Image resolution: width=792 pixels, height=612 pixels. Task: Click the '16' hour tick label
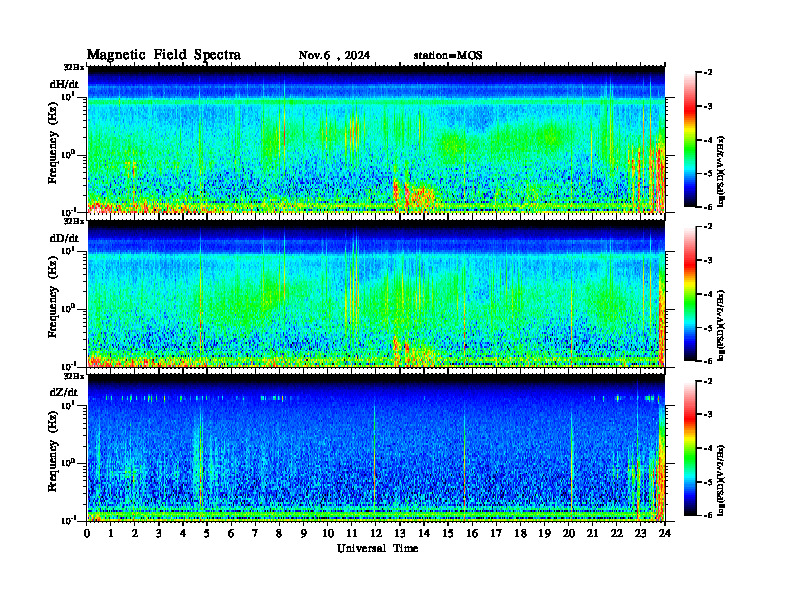[x=472, y=533]
